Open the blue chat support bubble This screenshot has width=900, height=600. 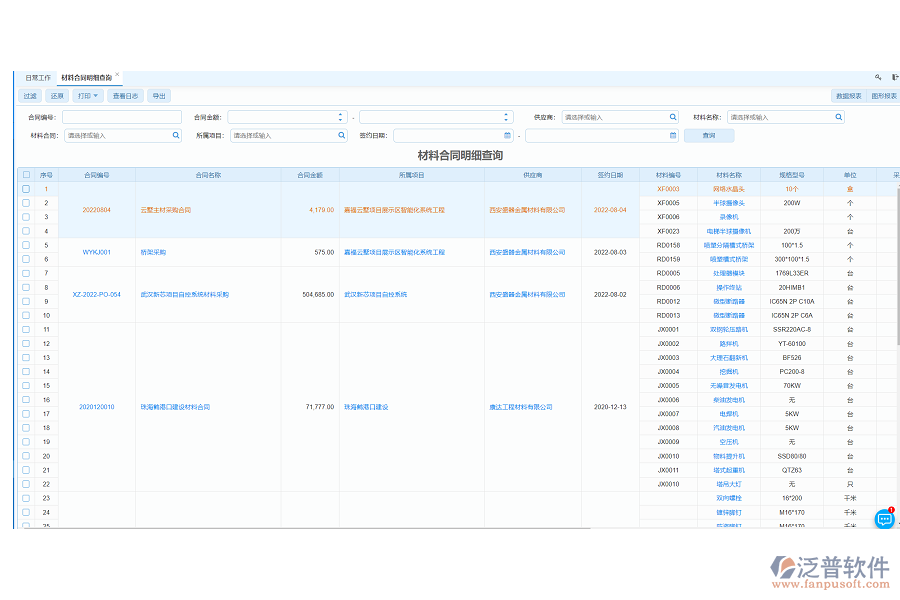pyautogui.click(x=884, y=518)
